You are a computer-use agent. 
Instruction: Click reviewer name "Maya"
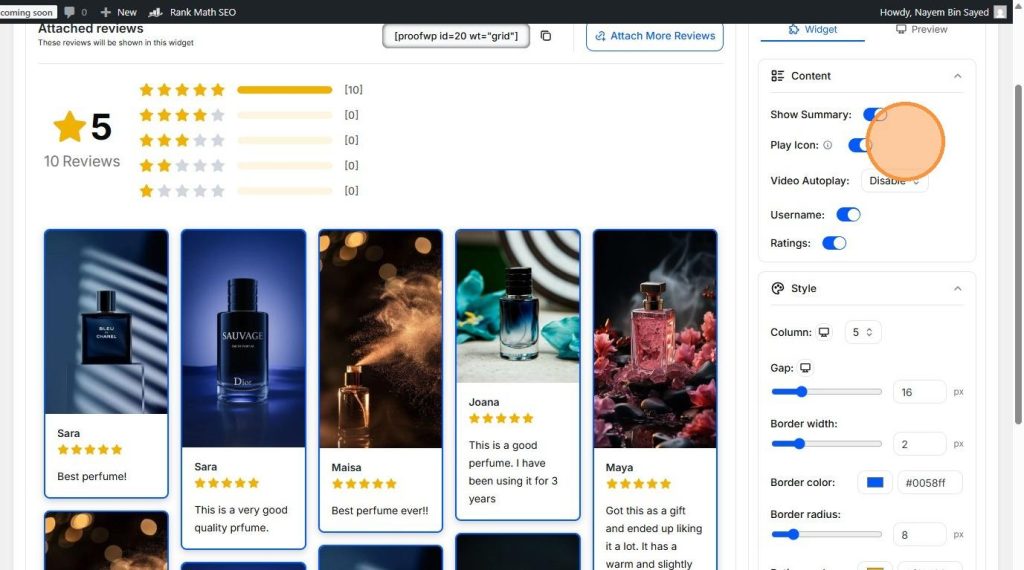619,467
